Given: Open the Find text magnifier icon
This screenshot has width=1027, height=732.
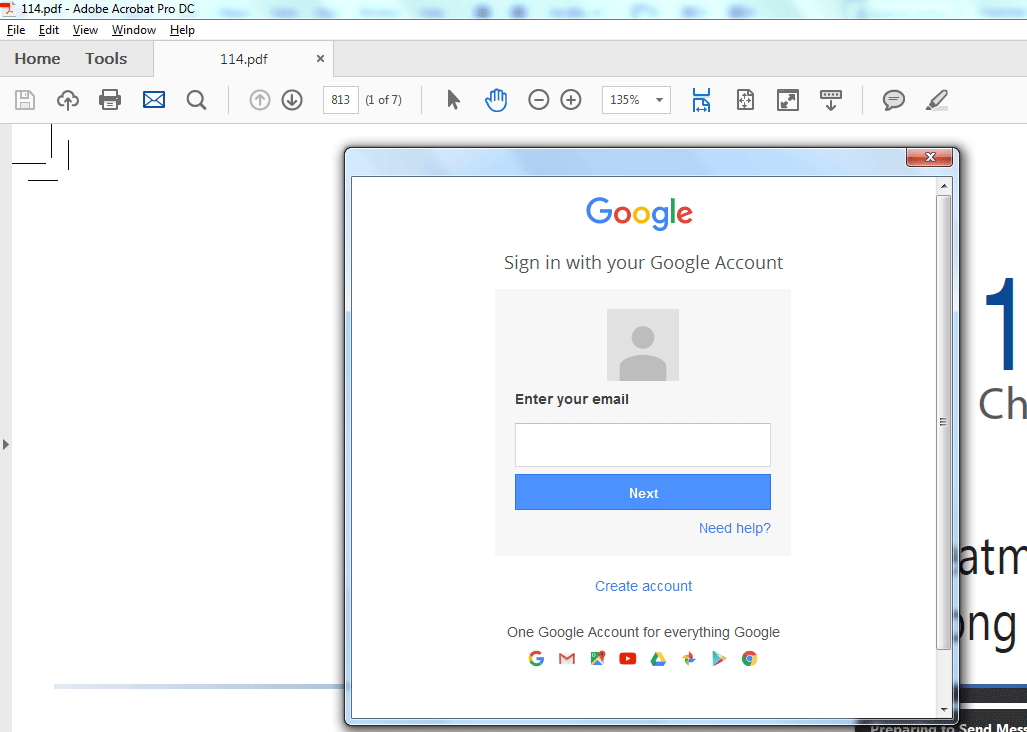Looking at the screenshot, I should tap(196, 100).
